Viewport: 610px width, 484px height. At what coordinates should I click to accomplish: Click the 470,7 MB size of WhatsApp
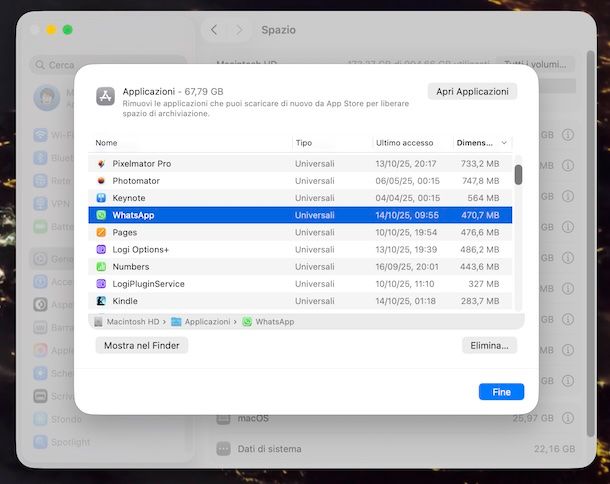(x=480, y=215)
